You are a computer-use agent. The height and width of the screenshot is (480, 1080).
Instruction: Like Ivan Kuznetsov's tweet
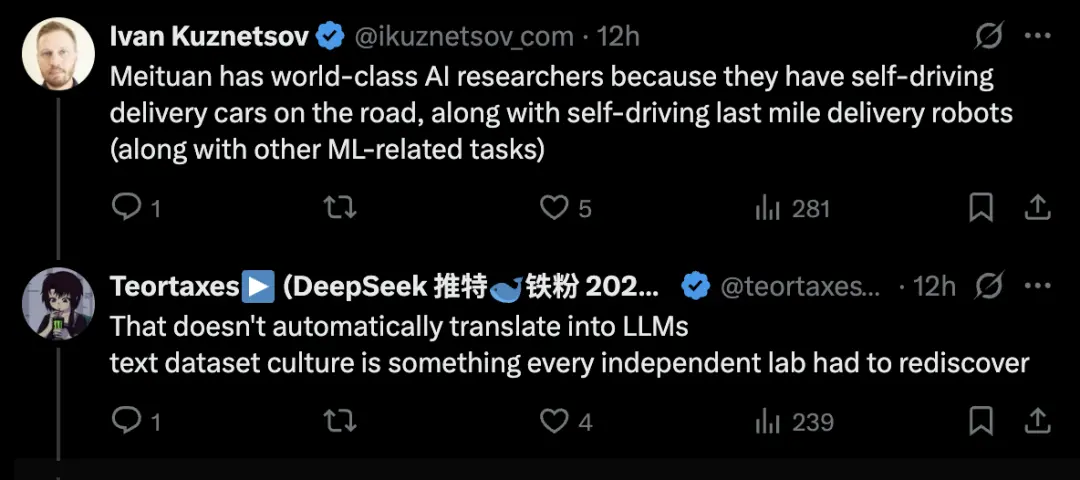[554, 208]
